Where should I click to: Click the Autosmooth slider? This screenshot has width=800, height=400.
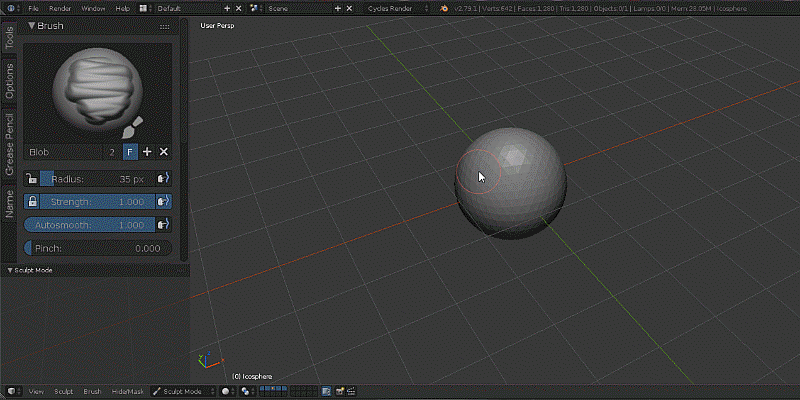[88, 225]
